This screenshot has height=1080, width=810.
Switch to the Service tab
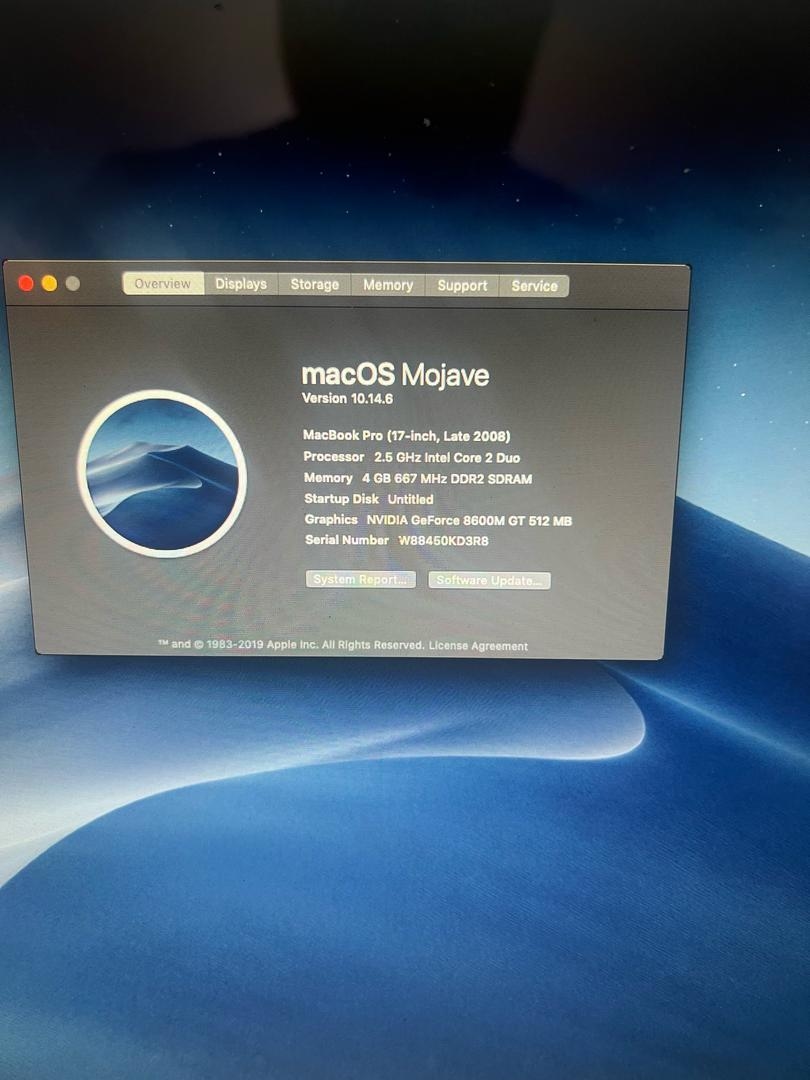click(534, 286)
